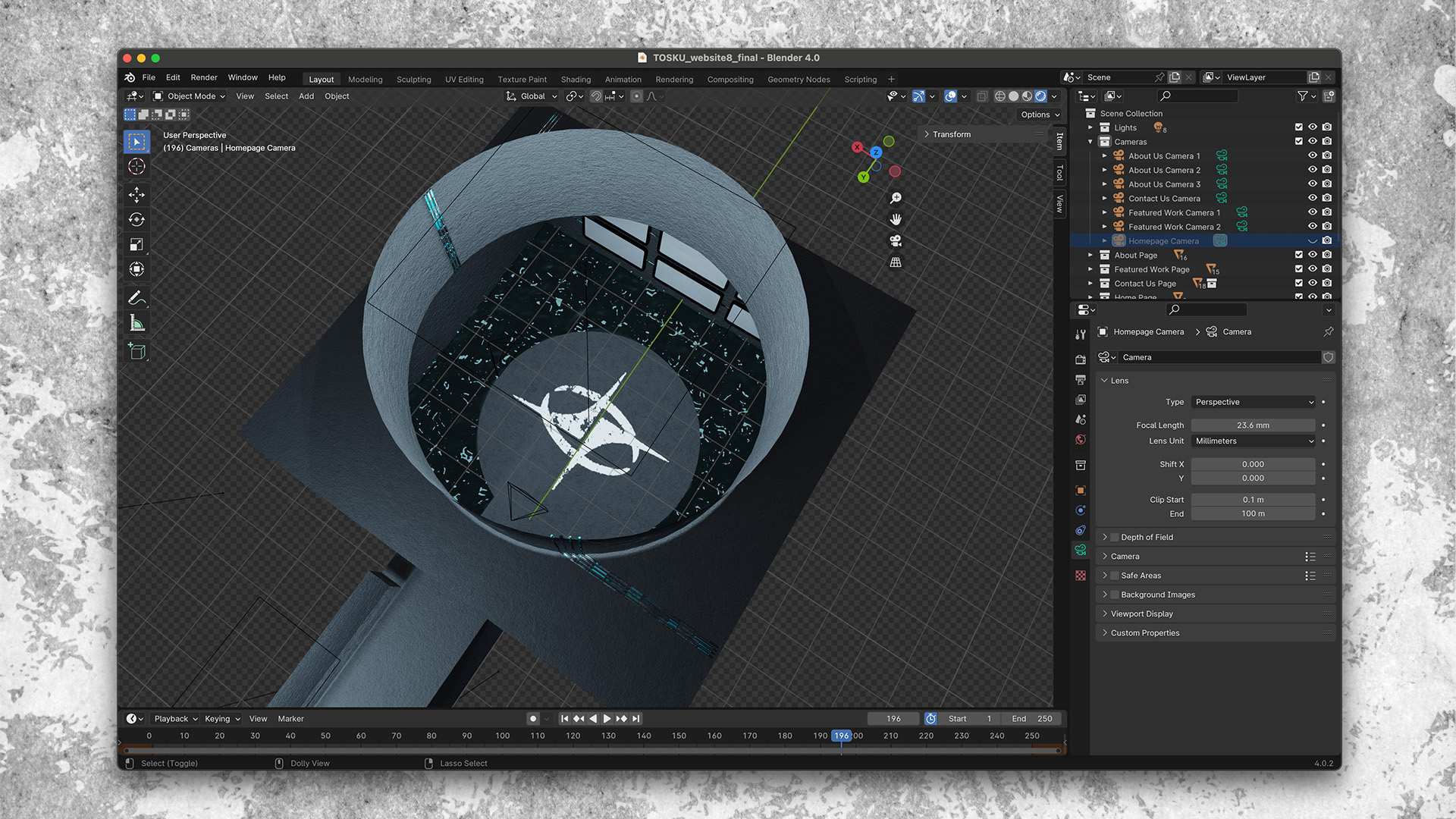Screen dimensions: 1456x819
Task: Select the Annotate pencil tool
Action: (x=136, y=298)
